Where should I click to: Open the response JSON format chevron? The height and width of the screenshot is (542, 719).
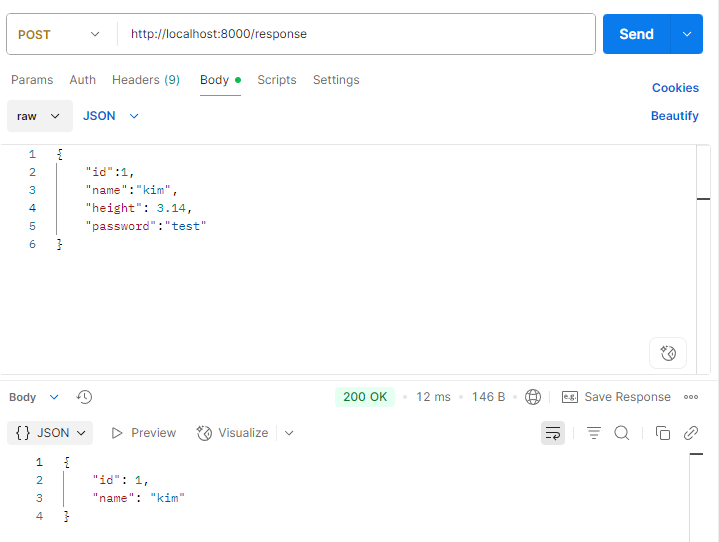point(81,433)
